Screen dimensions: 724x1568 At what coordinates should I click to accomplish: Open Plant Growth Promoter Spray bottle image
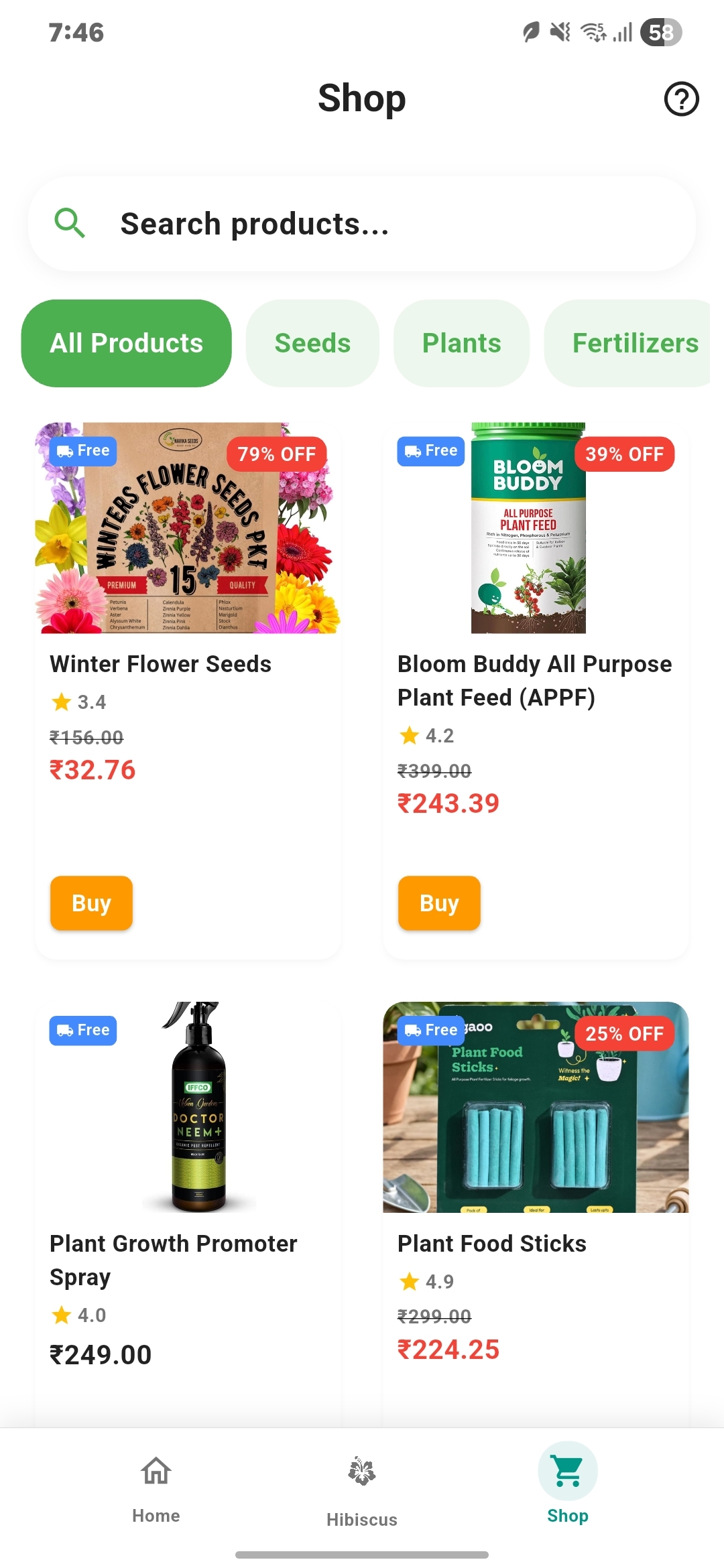click(x=198, y=1107)
